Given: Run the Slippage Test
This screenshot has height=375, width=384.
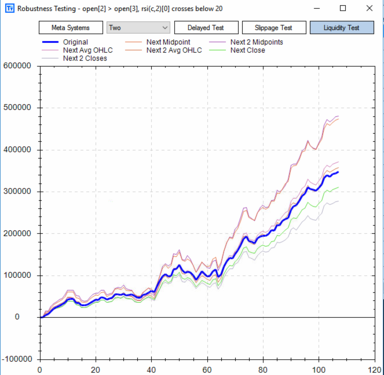Looking at the screenshot, I should pyautogui.click(x=274, y=28).
